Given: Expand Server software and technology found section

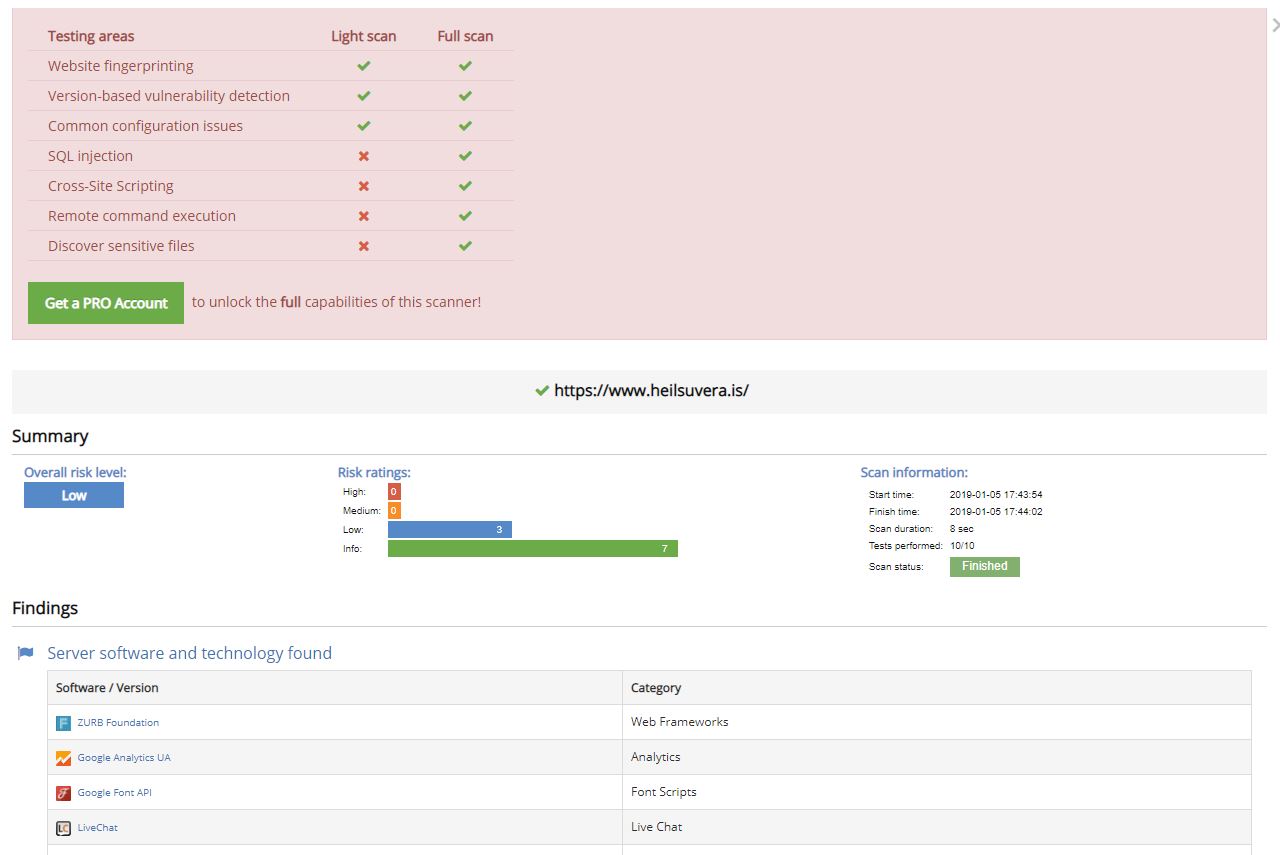Looking at the screenshot, I should (189, 653).
